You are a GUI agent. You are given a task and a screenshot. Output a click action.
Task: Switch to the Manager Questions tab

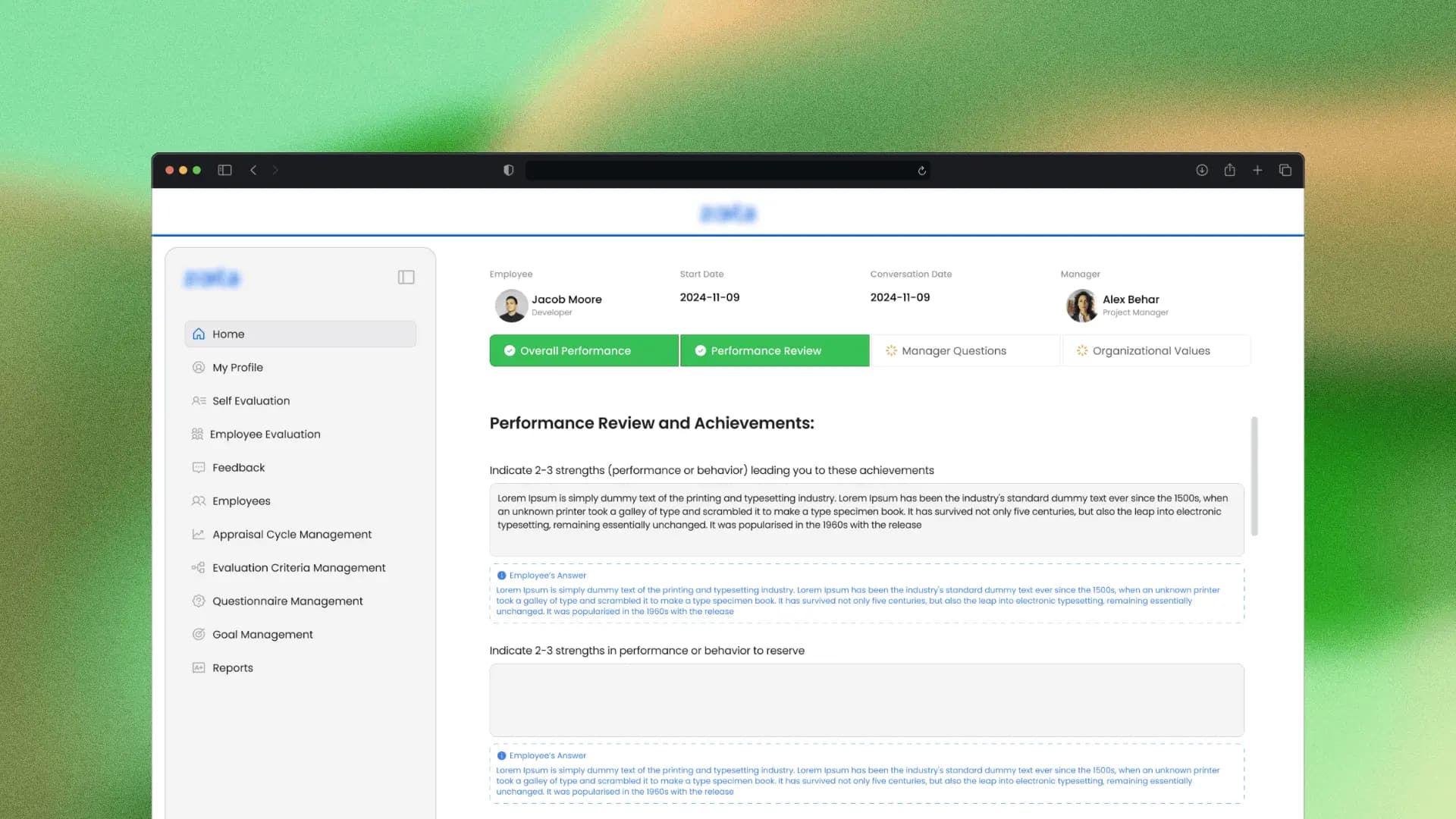pyautogui.click(x=953, y=350)
